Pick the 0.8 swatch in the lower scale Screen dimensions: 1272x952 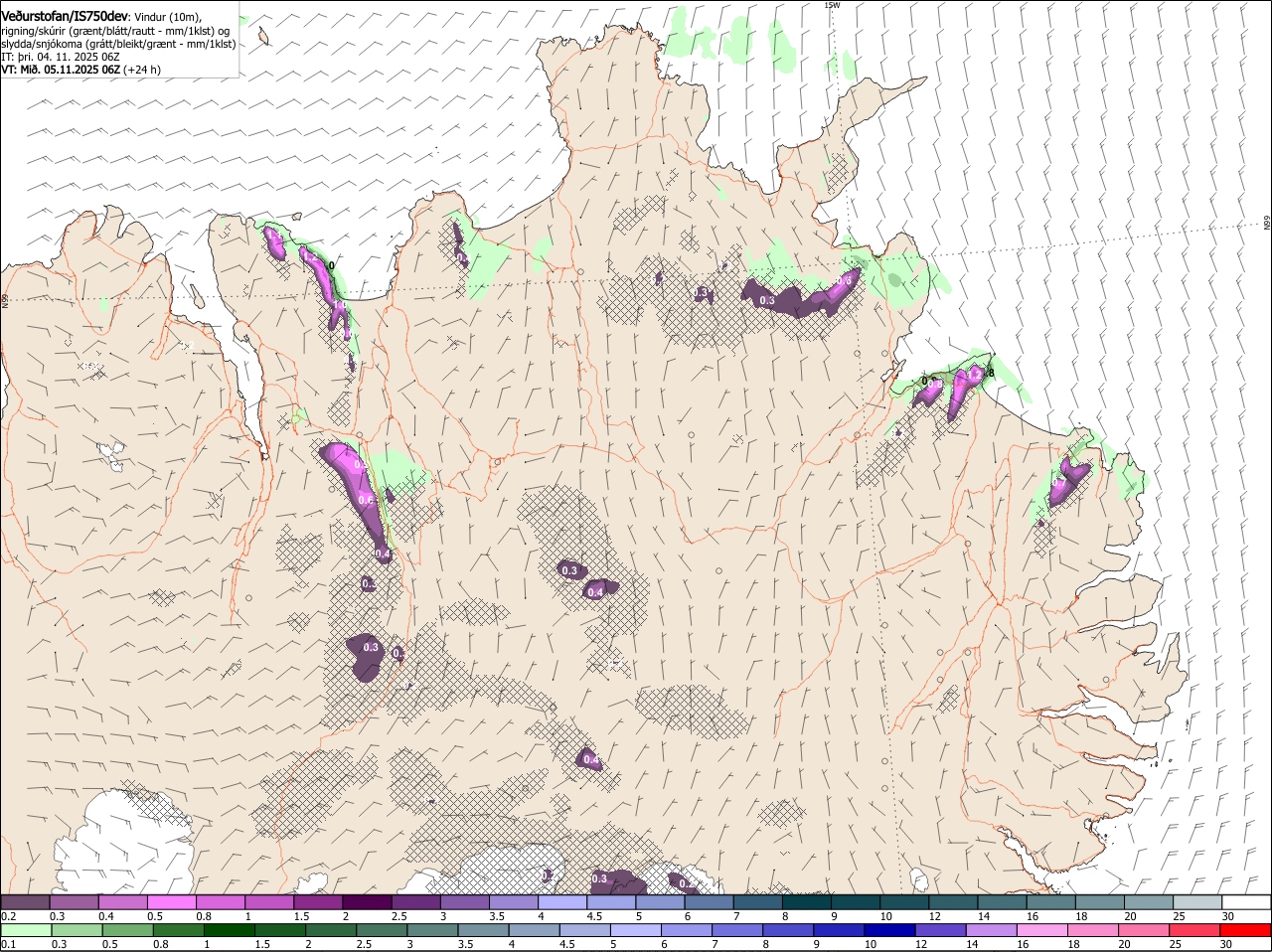178,931
